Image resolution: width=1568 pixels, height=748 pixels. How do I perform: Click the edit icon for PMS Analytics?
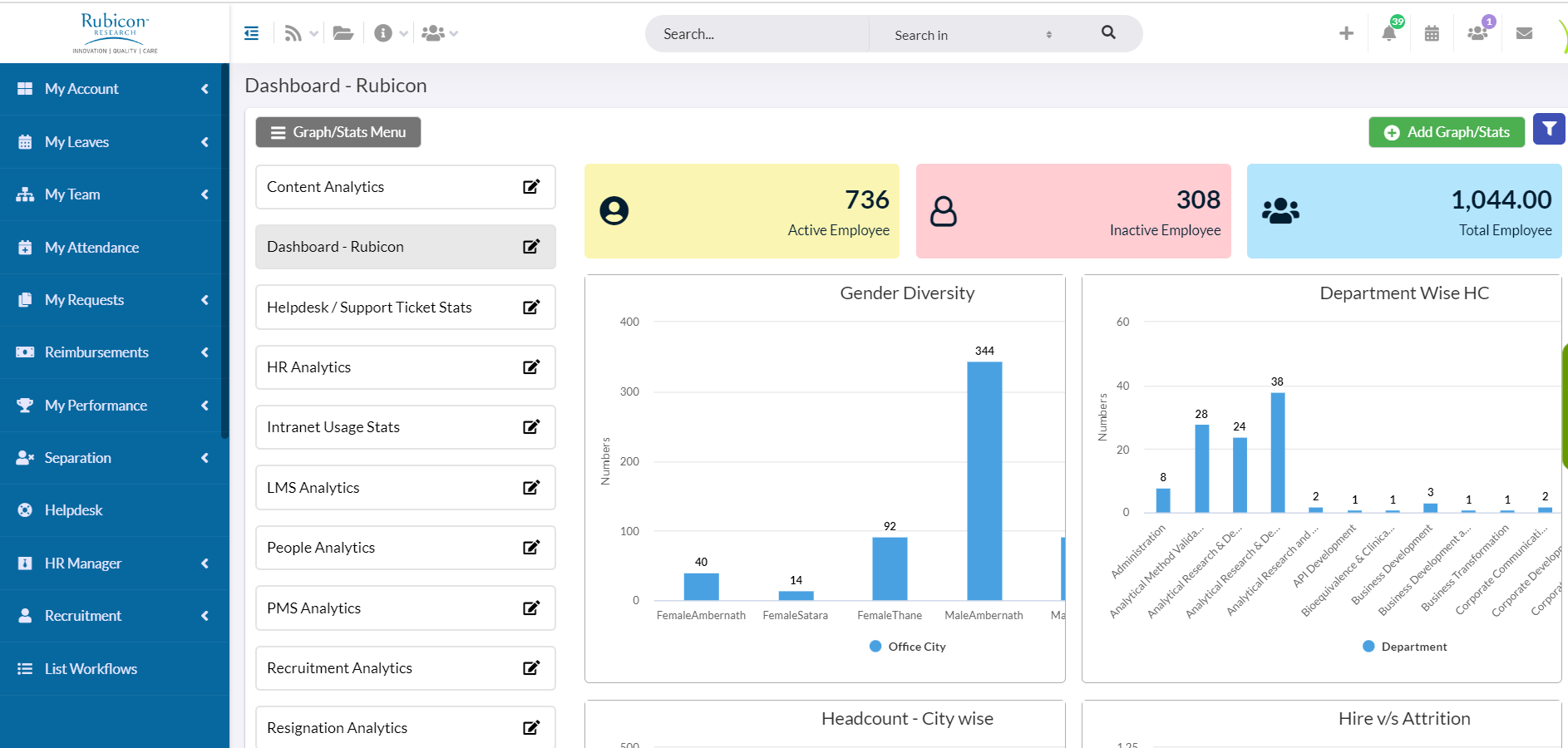pos(531,608)
